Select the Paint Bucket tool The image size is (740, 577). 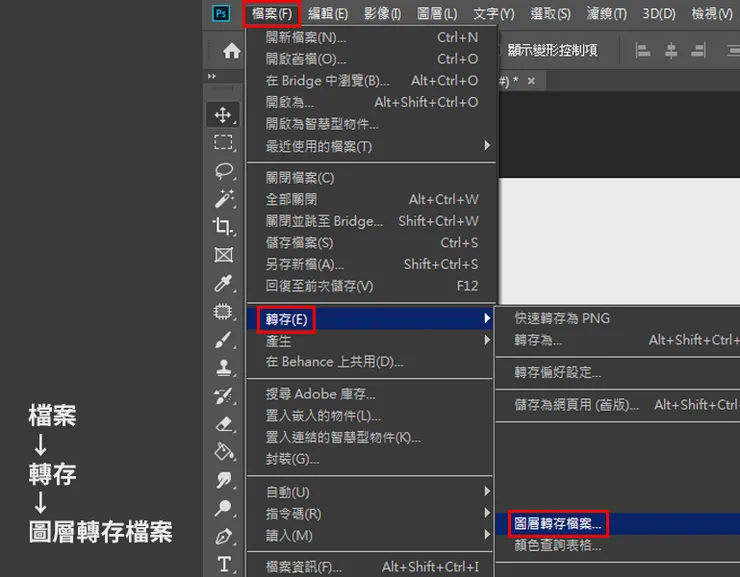(224, 452)
